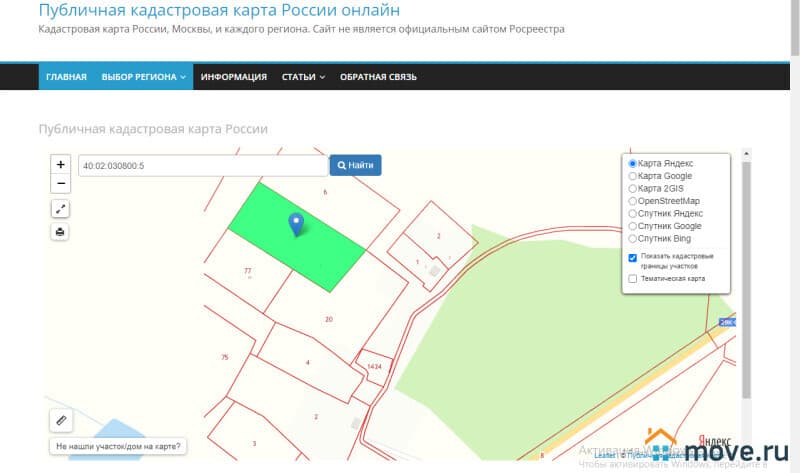Select the Спутник Яндекс map layer

pos(632,213)
